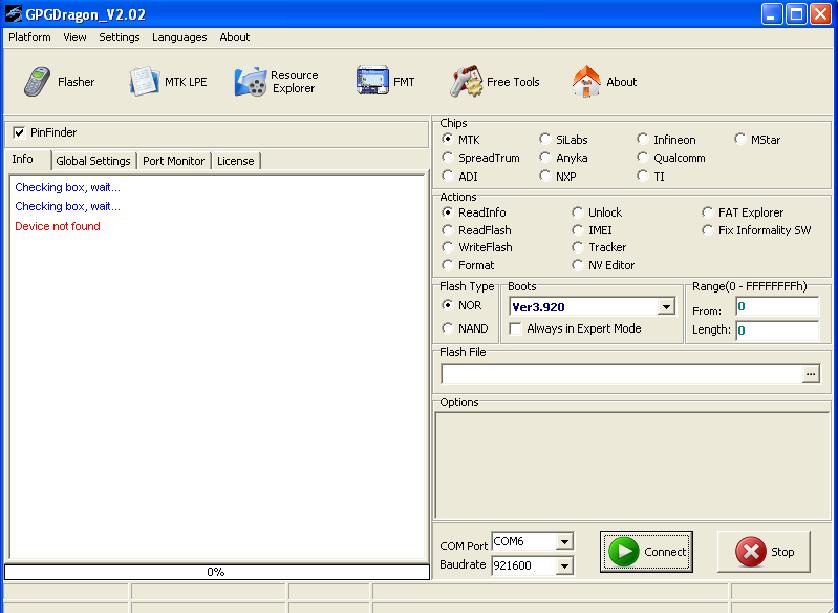The width and height of the screenshot is (838, 613).
Task: Minimize the GPGDragon window
Action: tap(771, 14)
